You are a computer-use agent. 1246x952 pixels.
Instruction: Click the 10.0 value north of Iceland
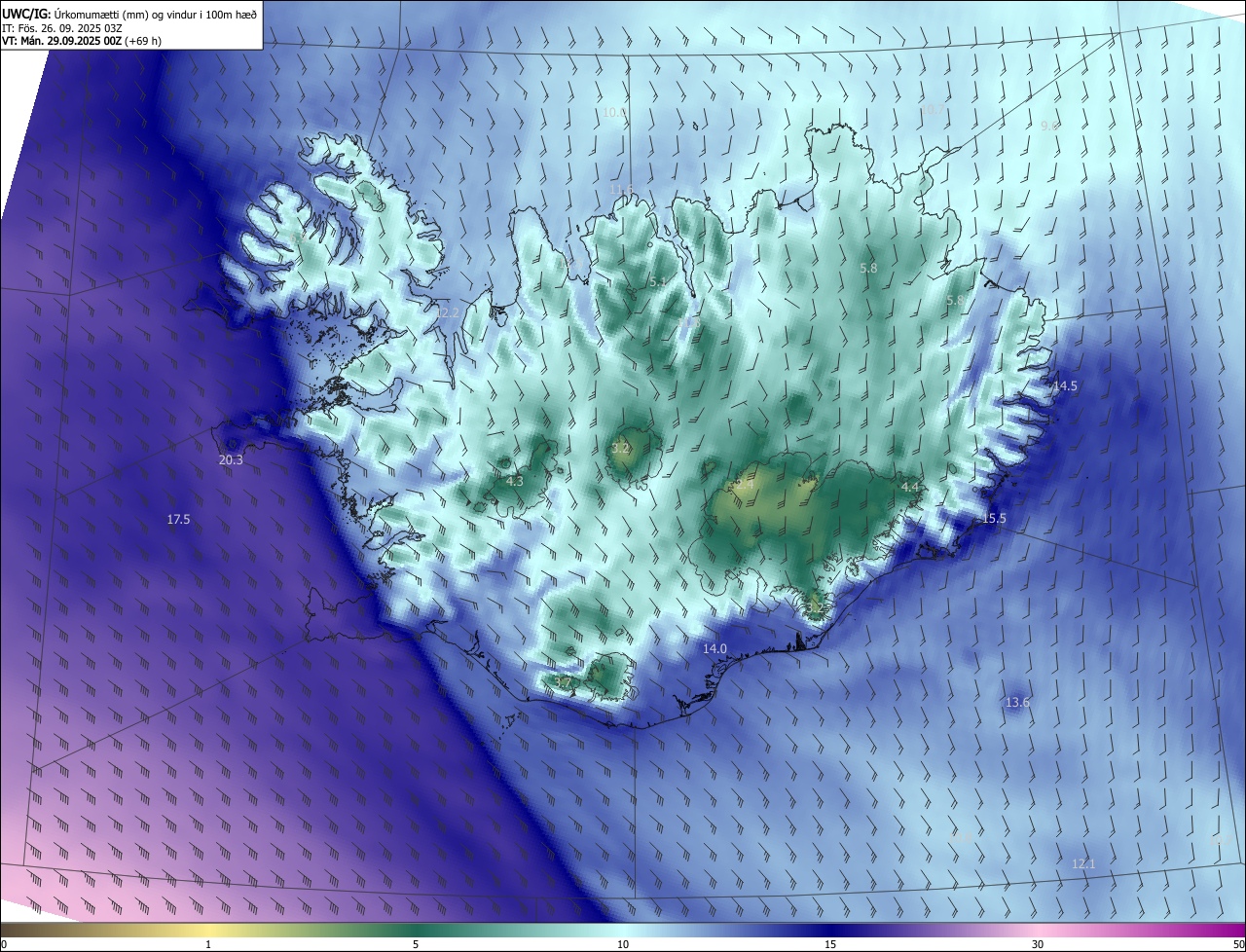tap(614, 113)
